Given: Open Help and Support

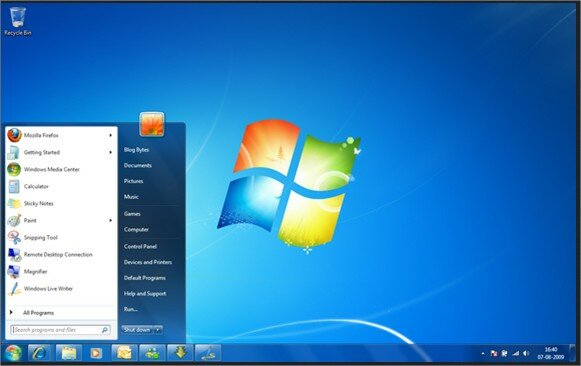Looking at the screenshot, I should pyautogui.click(x=145, y=294).
